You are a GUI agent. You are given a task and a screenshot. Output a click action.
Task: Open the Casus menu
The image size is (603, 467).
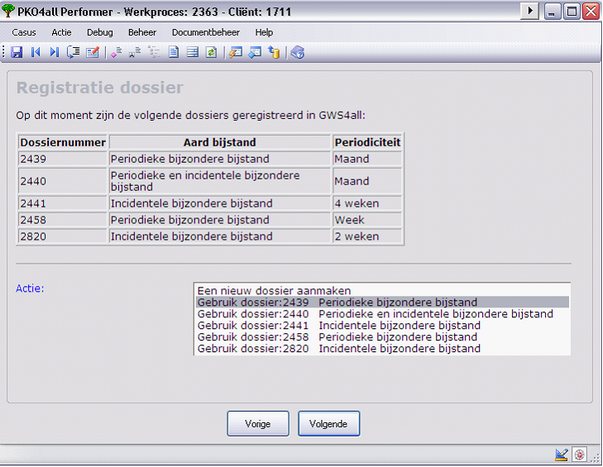[x=24, y=33]
